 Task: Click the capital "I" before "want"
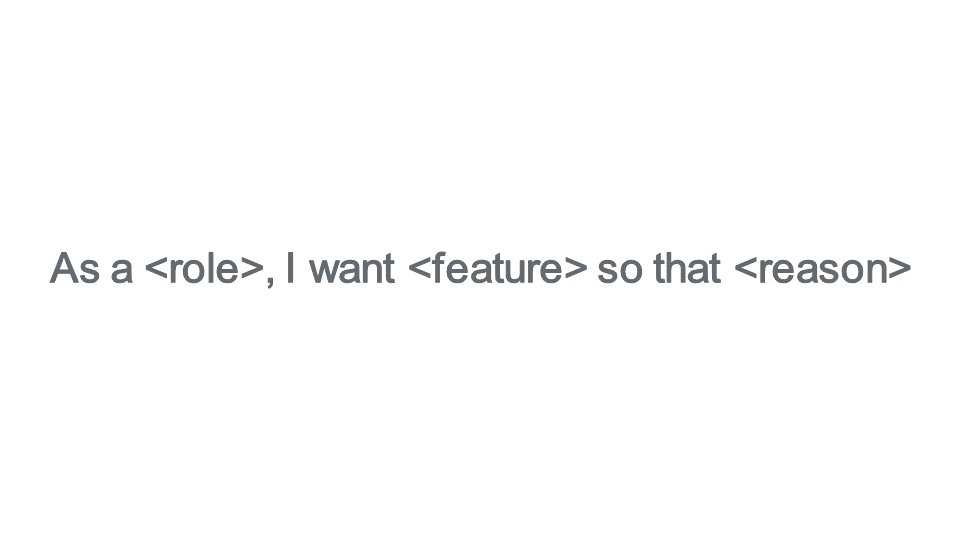tap(290, 268)
